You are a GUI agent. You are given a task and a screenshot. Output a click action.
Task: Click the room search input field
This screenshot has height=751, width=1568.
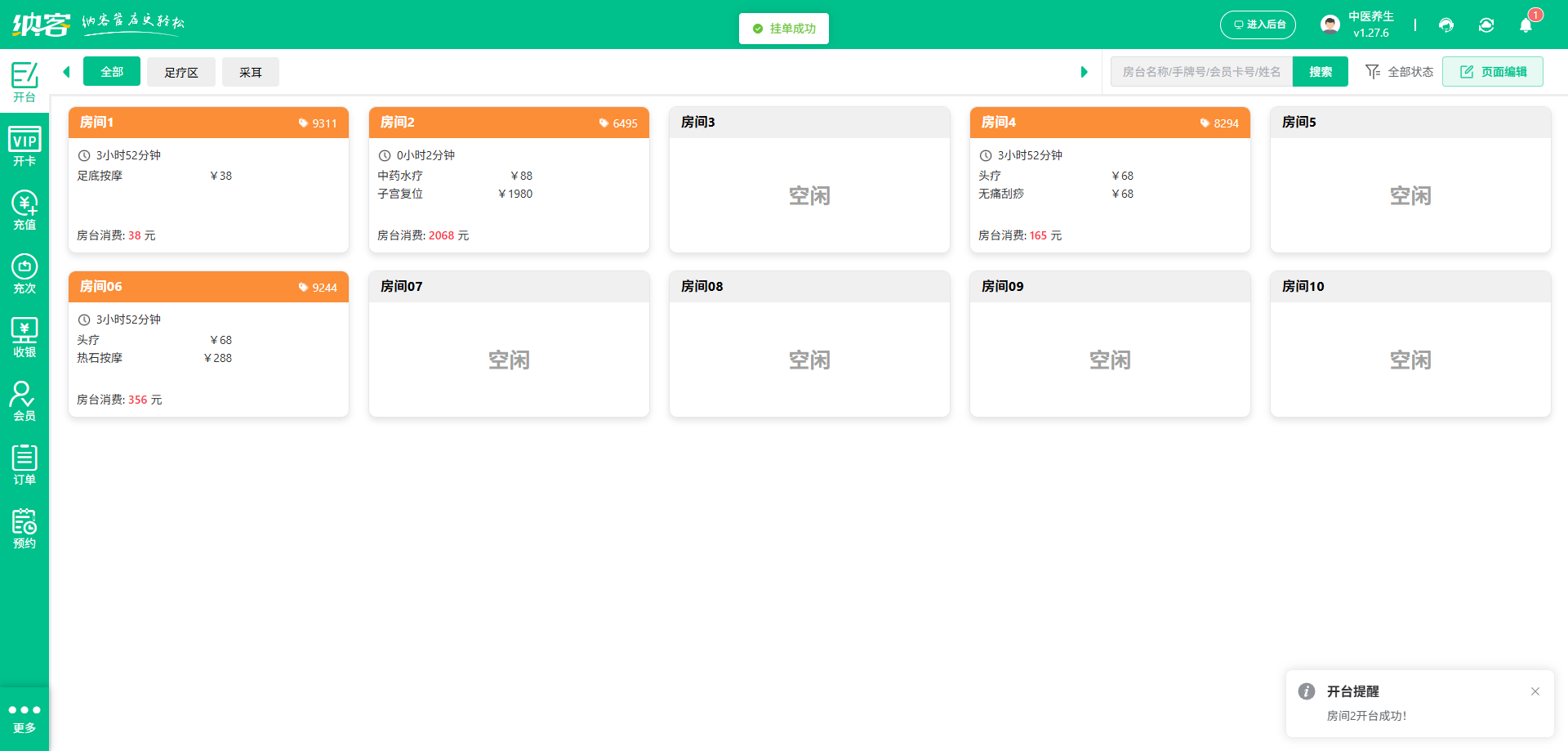[1200, 72]
